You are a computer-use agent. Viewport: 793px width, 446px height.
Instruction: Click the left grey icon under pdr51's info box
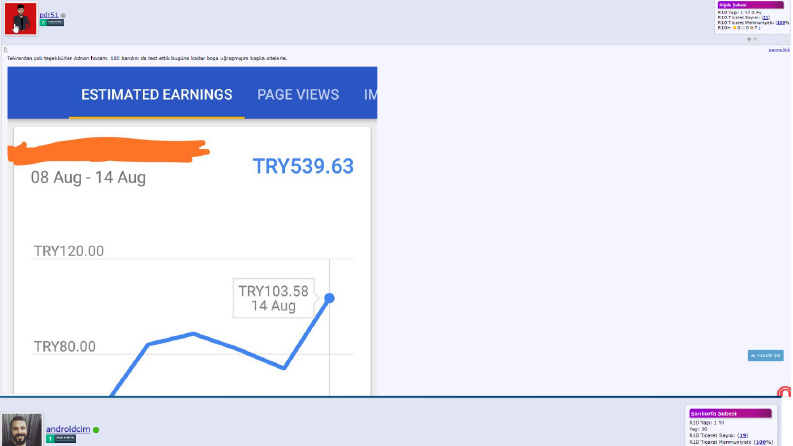749,39
